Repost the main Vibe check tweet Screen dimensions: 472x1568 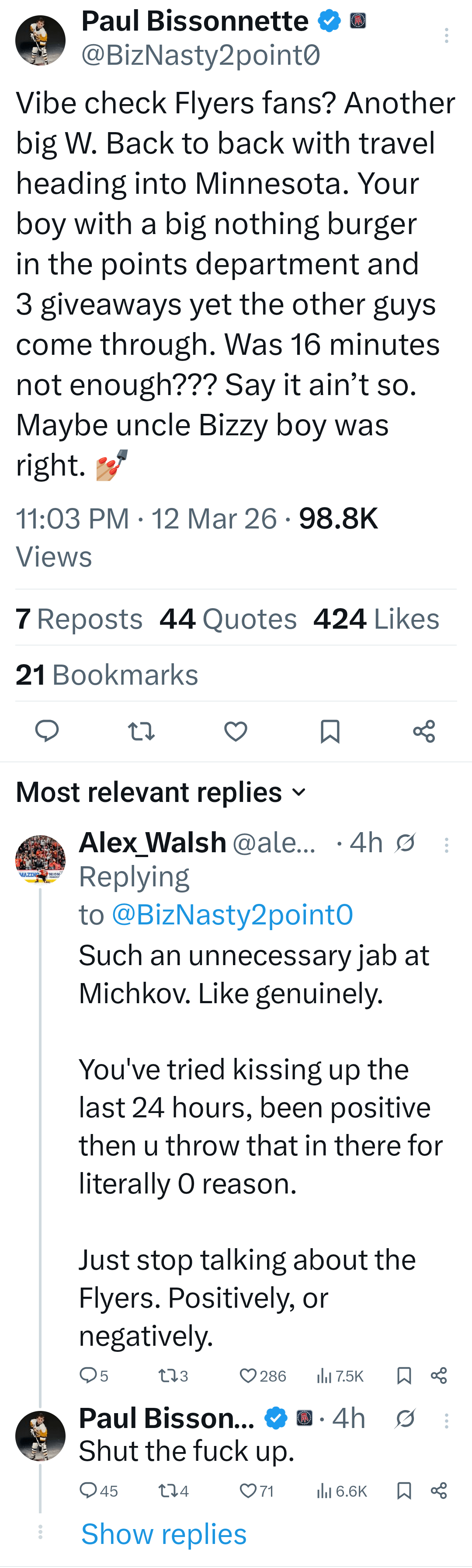[142, 731]
